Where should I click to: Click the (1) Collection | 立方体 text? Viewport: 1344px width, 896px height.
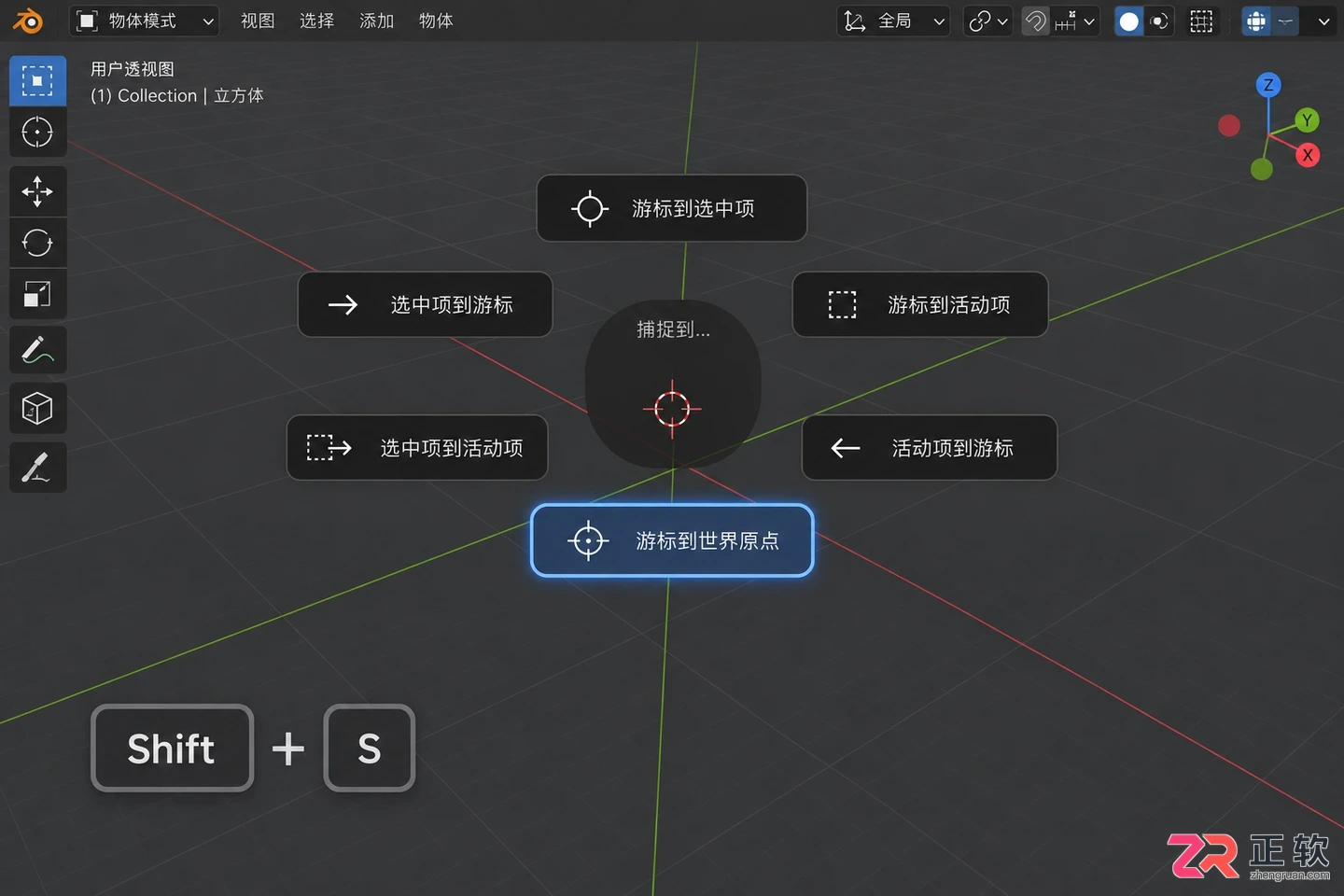pos(177,95)
